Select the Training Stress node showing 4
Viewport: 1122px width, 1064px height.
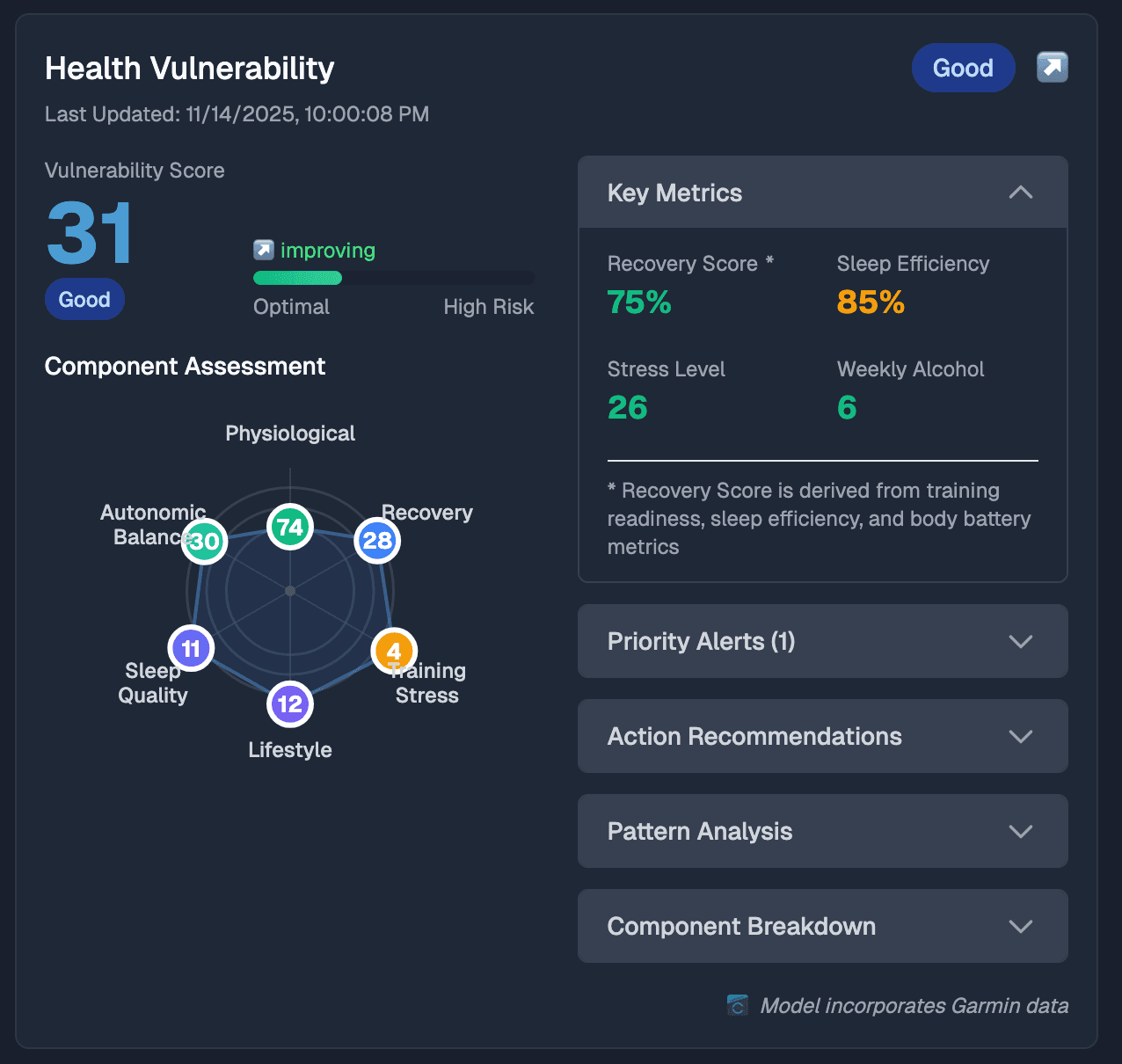tap(394, 651)
